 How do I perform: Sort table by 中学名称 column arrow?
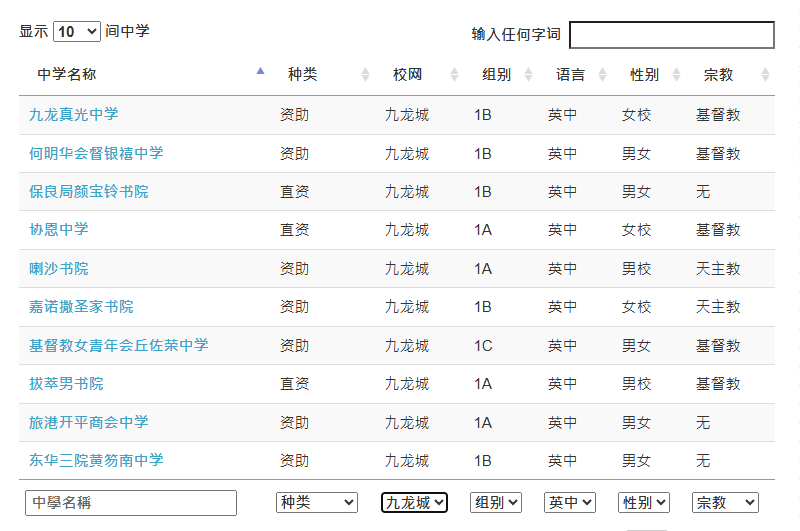[x=260, y=71]
